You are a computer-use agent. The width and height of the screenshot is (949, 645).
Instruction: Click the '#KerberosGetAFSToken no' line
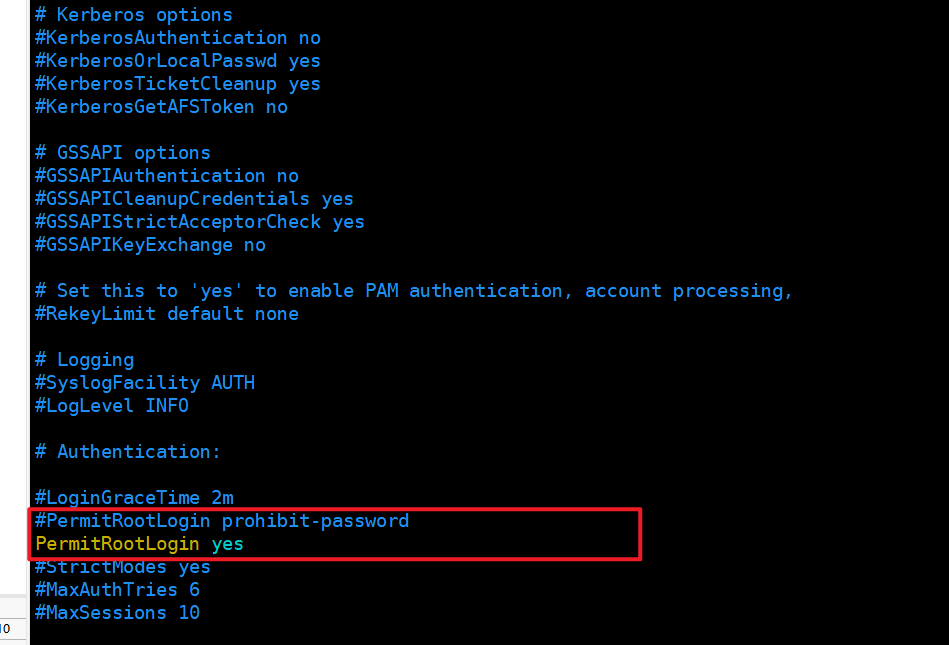click(x=162, y=107)
